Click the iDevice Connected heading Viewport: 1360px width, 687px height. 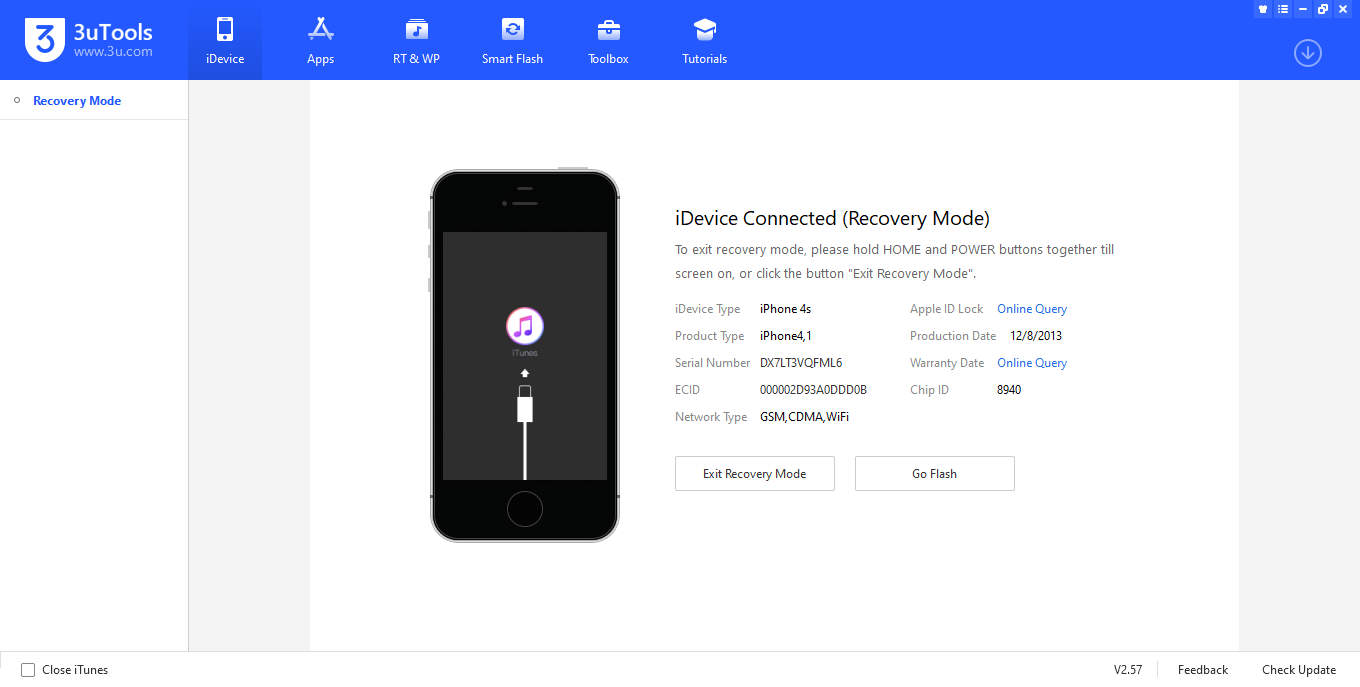pyautogui.click(x=832, y=218)
